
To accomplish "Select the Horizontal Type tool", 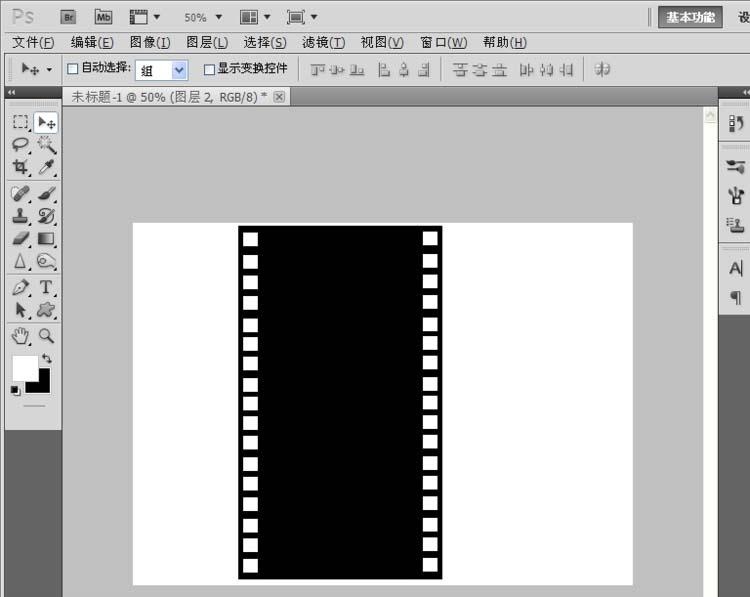I will pos(46,288).
